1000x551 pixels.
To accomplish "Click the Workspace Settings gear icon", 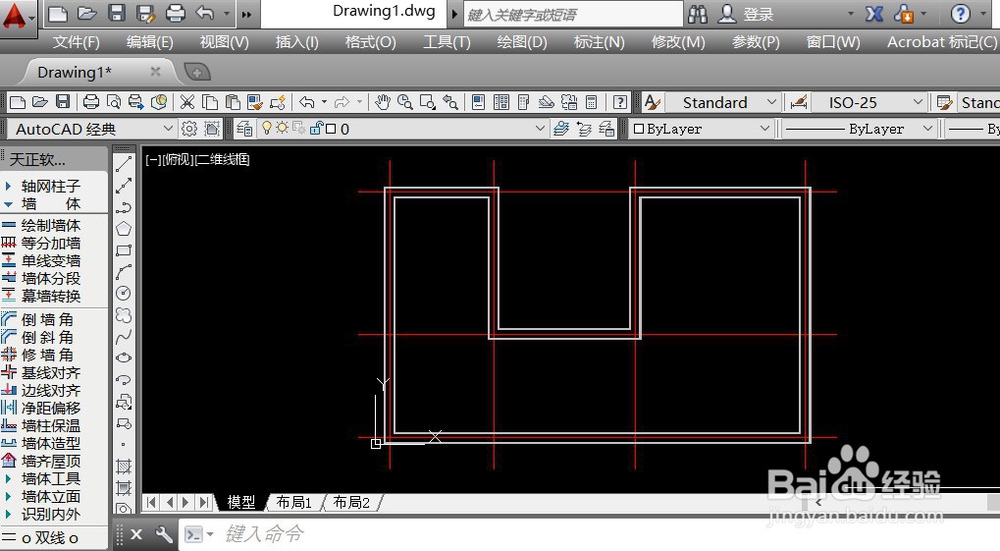I will (x=189, y=129).
